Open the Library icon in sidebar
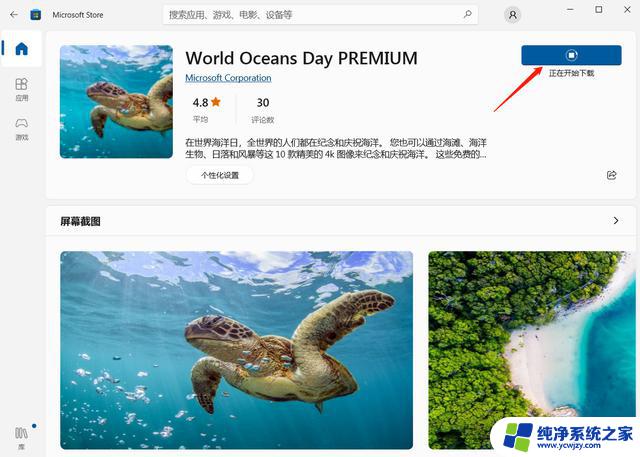Viewport: 640px width, 457px height. 22,437
